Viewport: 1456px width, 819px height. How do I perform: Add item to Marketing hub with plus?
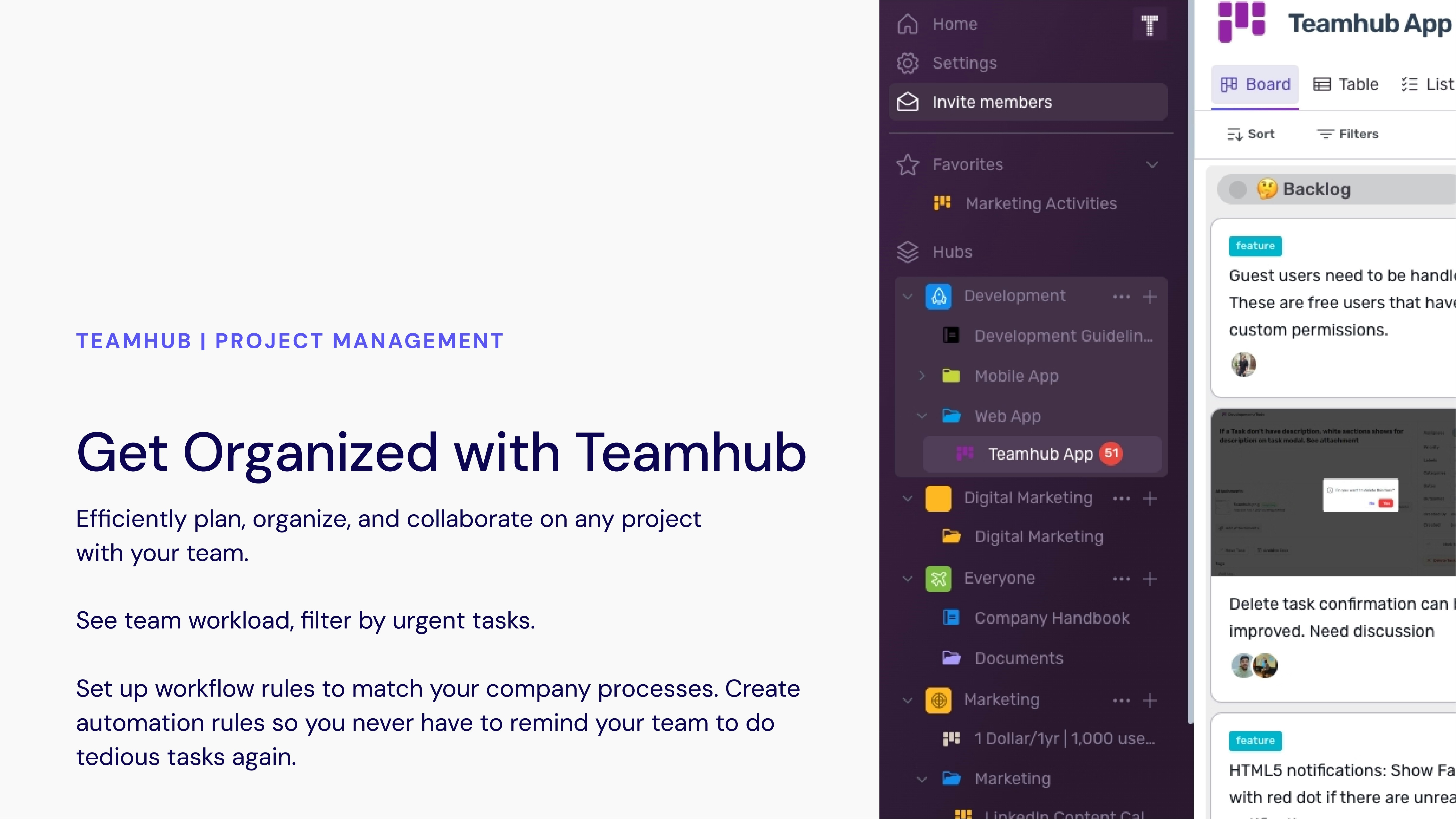1150,700
